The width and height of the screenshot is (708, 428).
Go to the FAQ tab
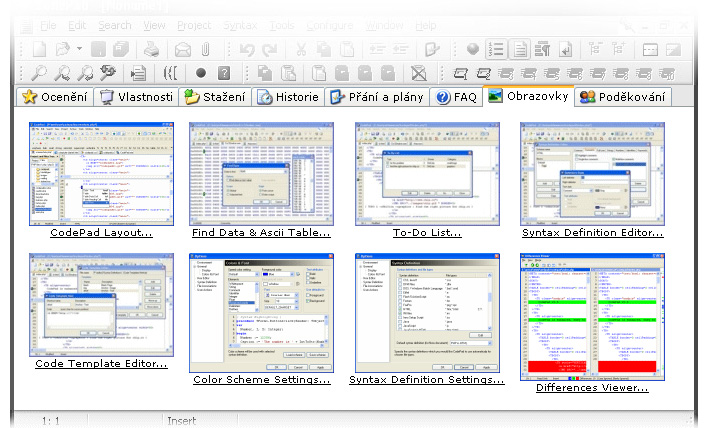pos(456,97)
